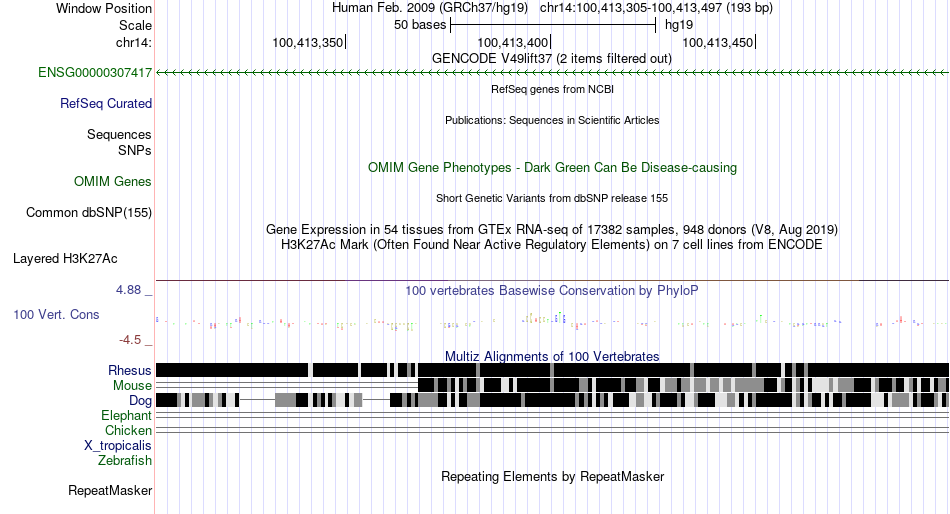Click the Human Feb. 2009 (GRCh37/hg19) assembly text
This screenshot has height=514, width=950.
click(430, 8)
